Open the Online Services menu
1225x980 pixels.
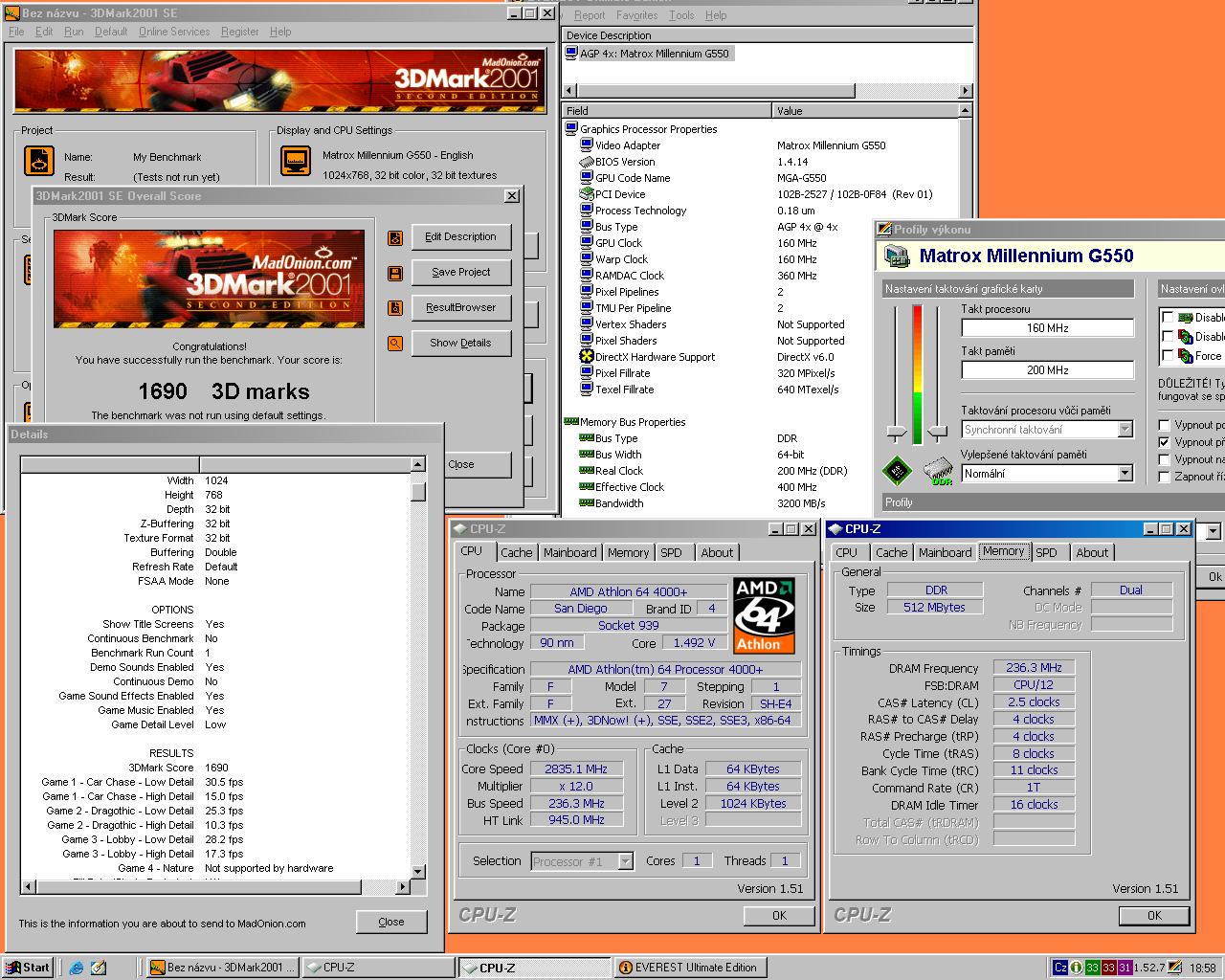click(x=174, y=32)
